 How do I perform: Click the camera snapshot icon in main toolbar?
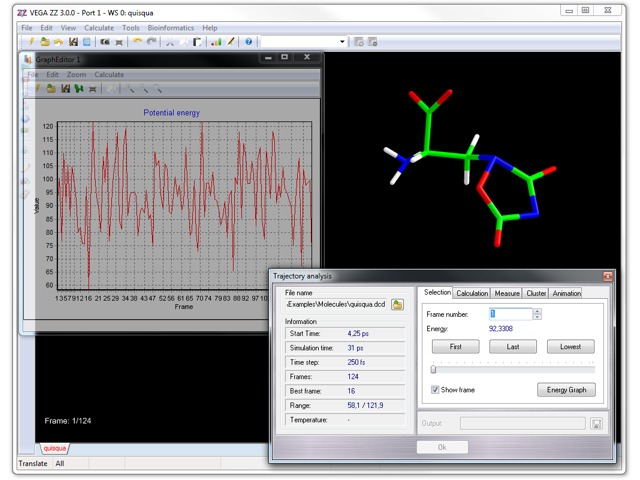[105, 42]
